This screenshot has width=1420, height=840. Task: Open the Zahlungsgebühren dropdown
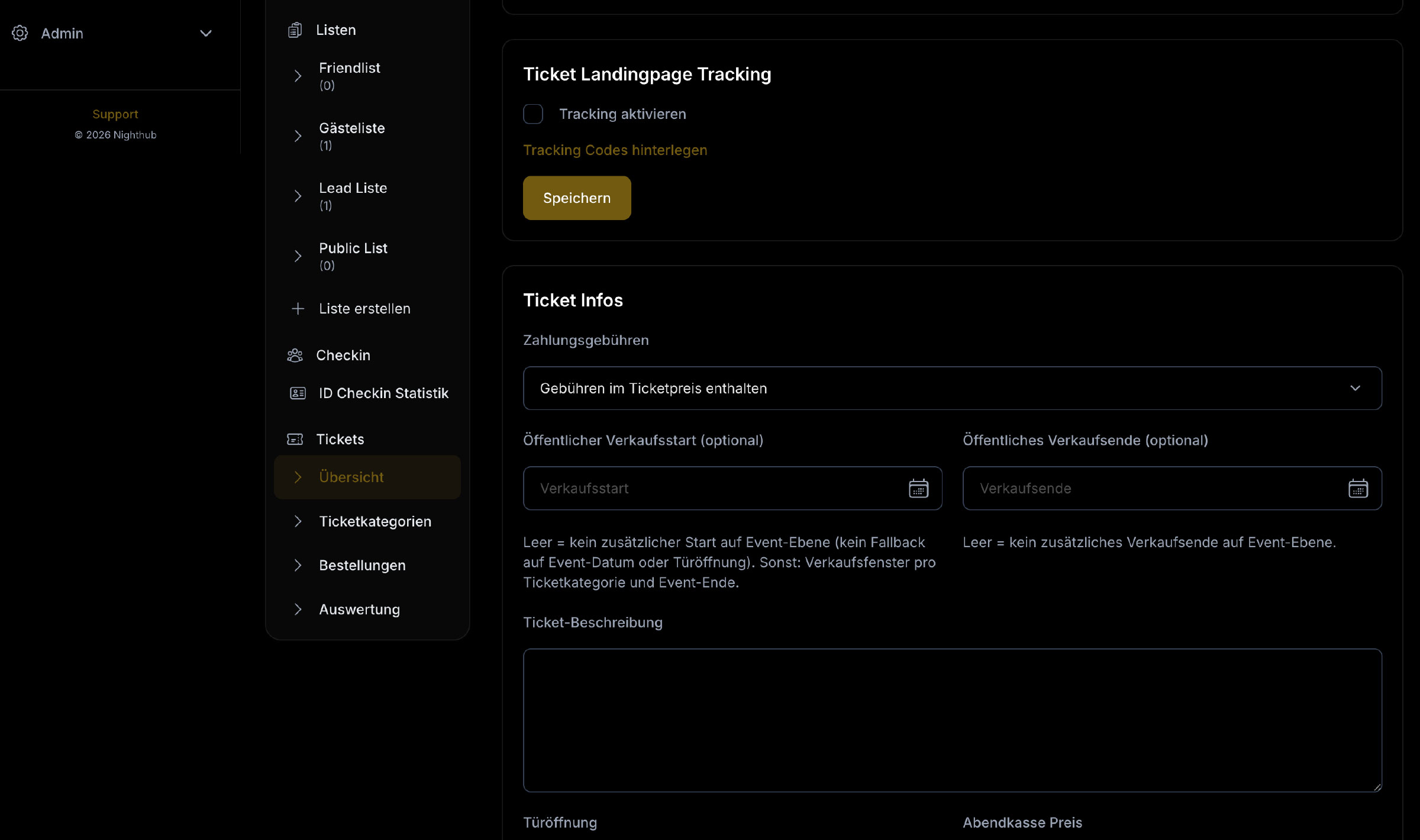951,388
